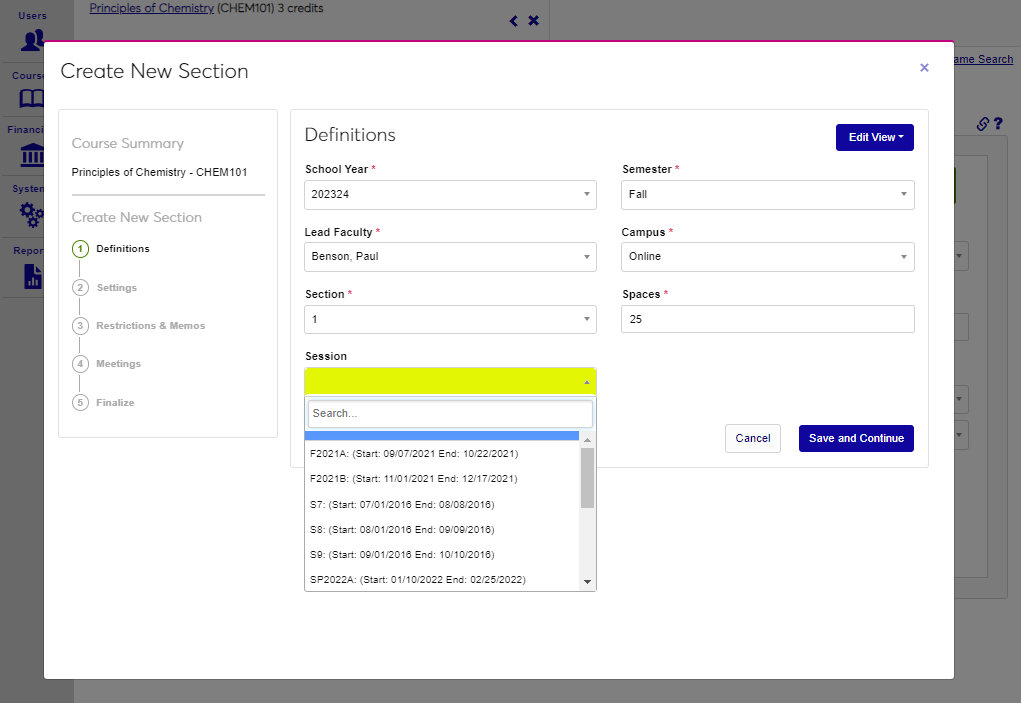Click the link chain icon
This screenshot has height=703, width=1021.
pos(982,124)
